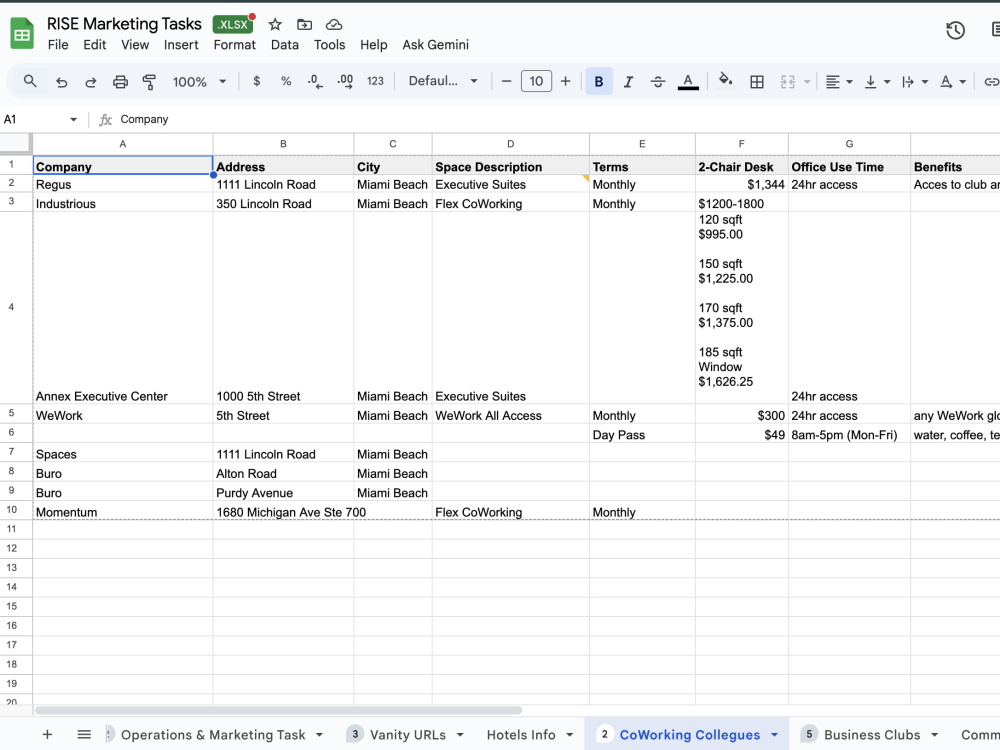
Task: Open the zoom 100% dropdown
Action: 199,82
